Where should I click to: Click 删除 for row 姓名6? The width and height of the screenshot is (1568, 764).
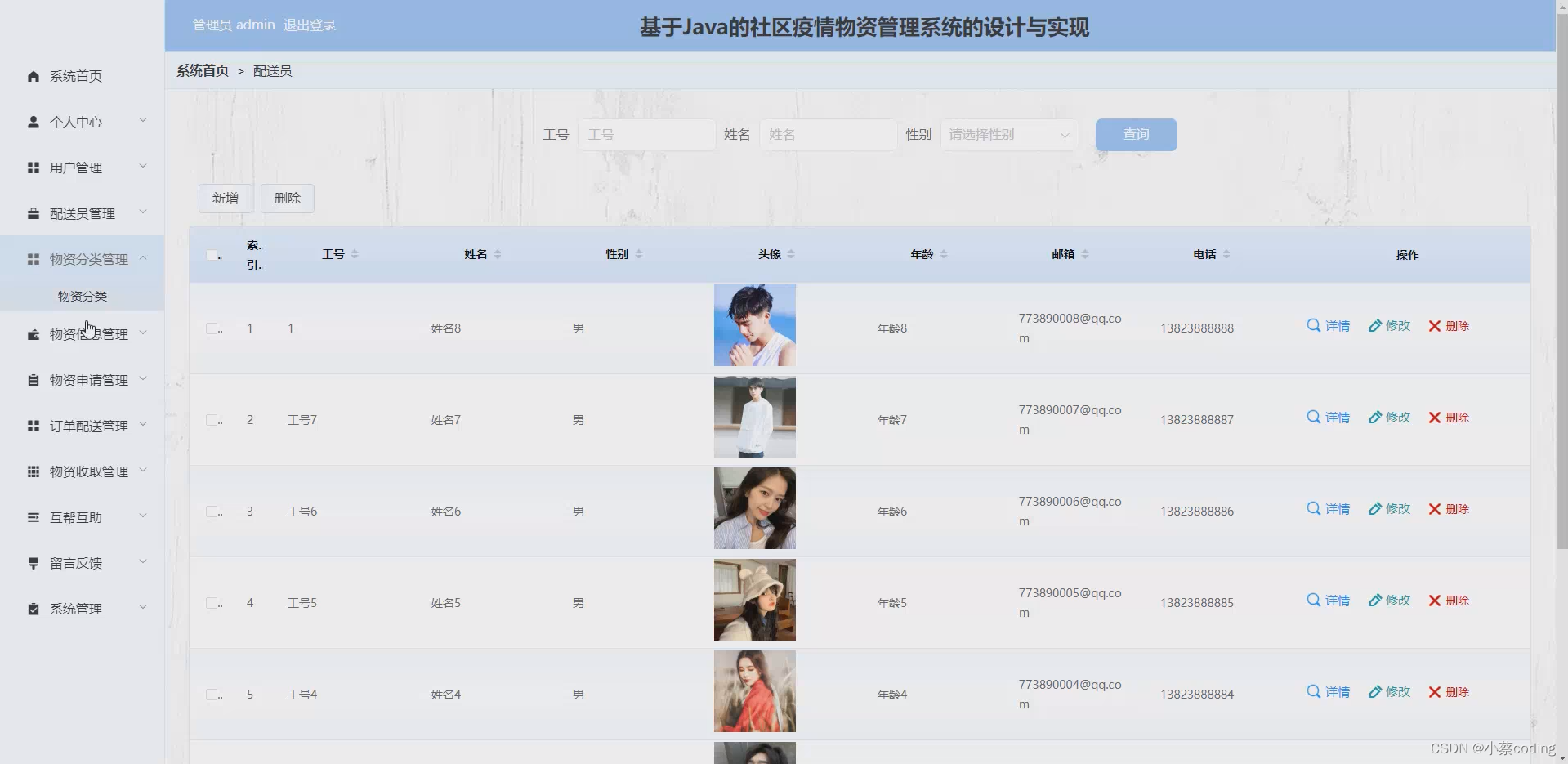pos(1449,509)
